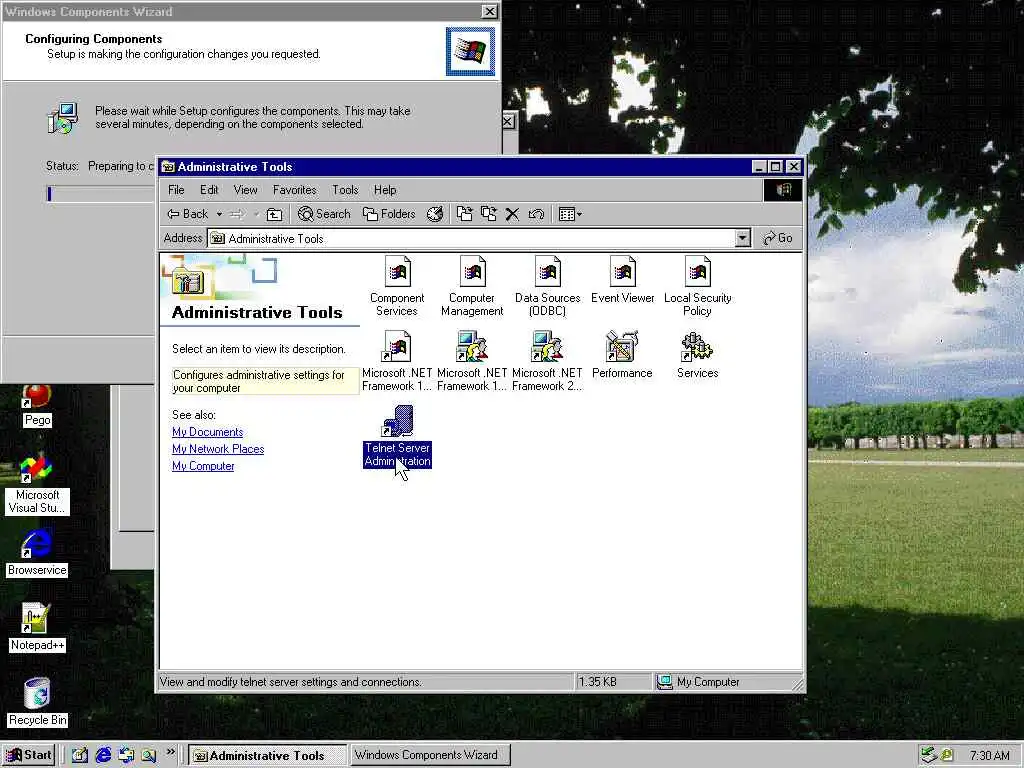Click the 1.35 KB status bar text
Image resolution: width=1024 pixels, height=768 pixels.
click(x=598, y=682)
